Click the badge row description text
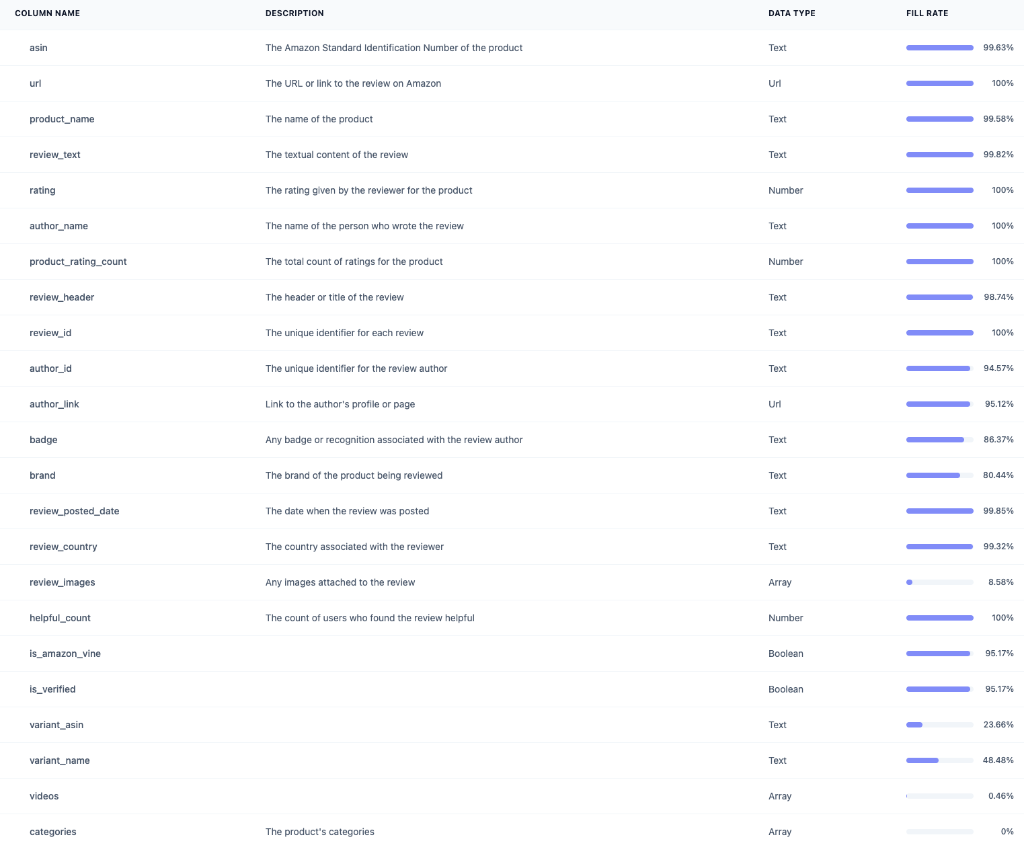 pyautogui.click(x=392, y=439)
